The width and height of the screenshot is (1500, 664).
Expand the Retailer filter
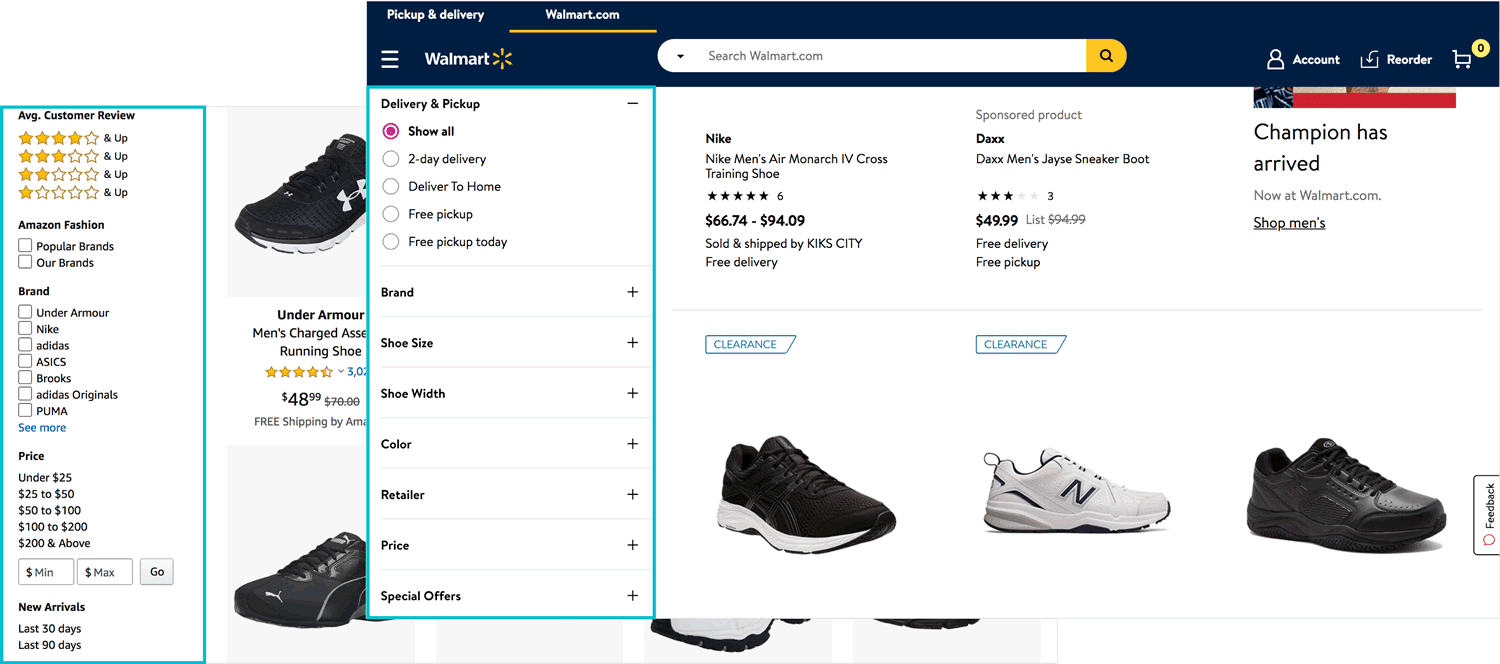[632, 495]
